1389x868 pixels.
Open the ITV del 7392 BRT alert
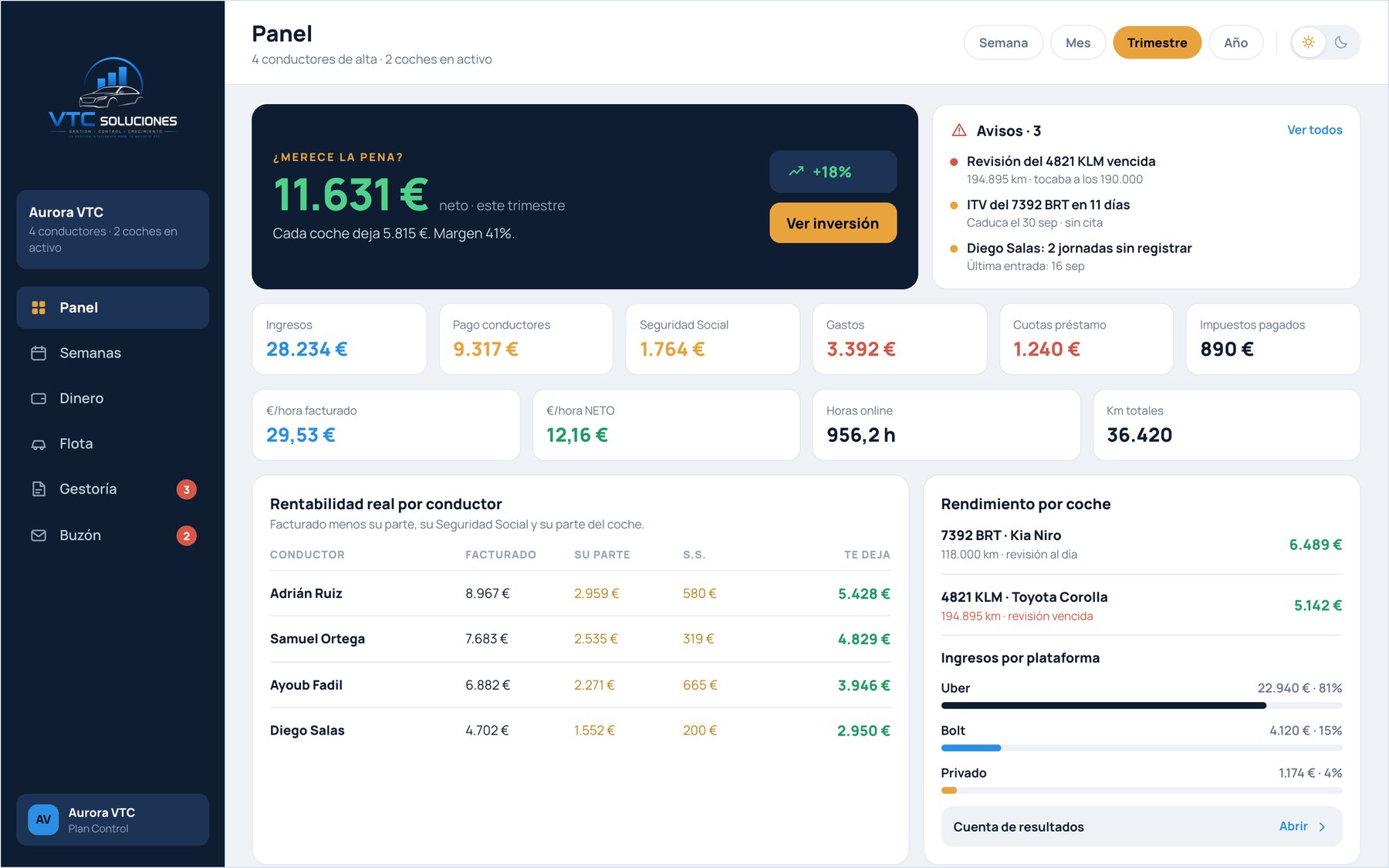1146,213
